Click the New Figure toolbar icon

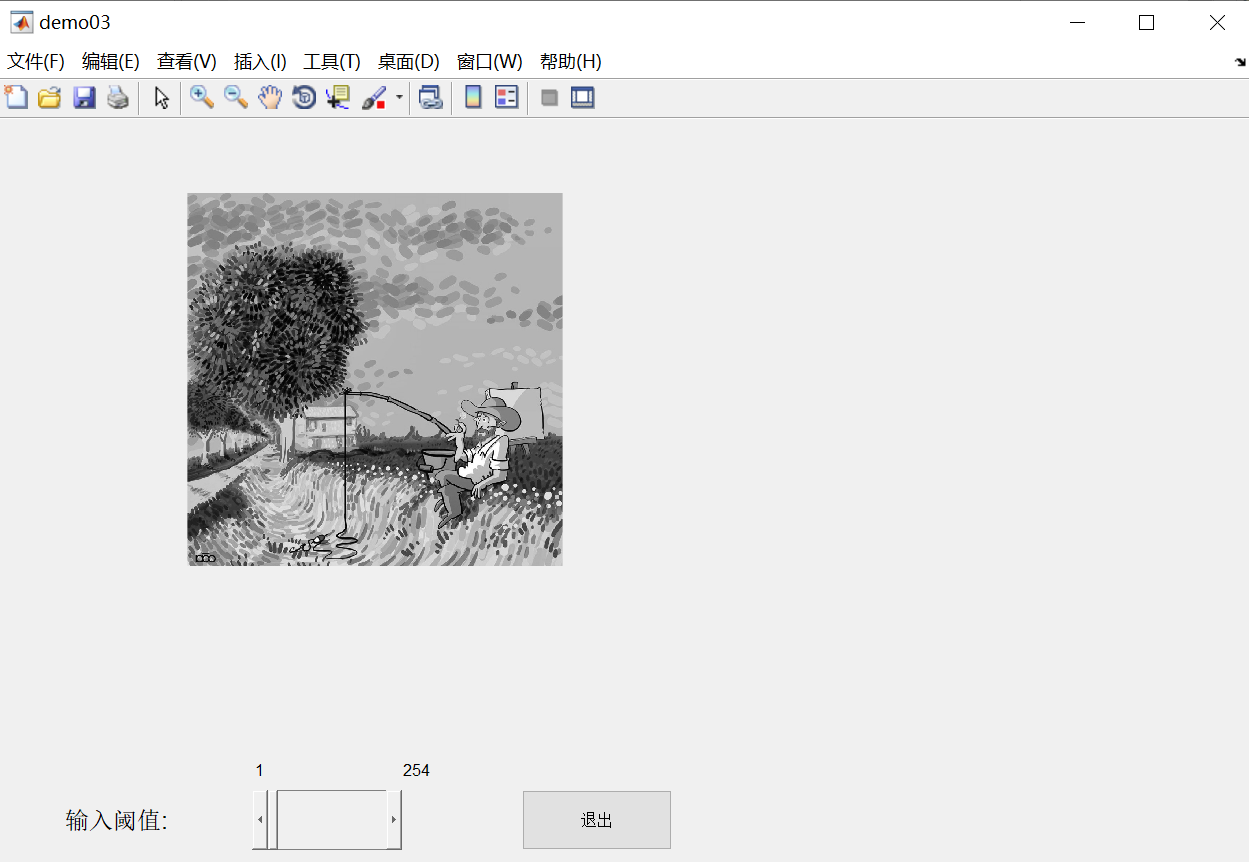pos(16,97)
